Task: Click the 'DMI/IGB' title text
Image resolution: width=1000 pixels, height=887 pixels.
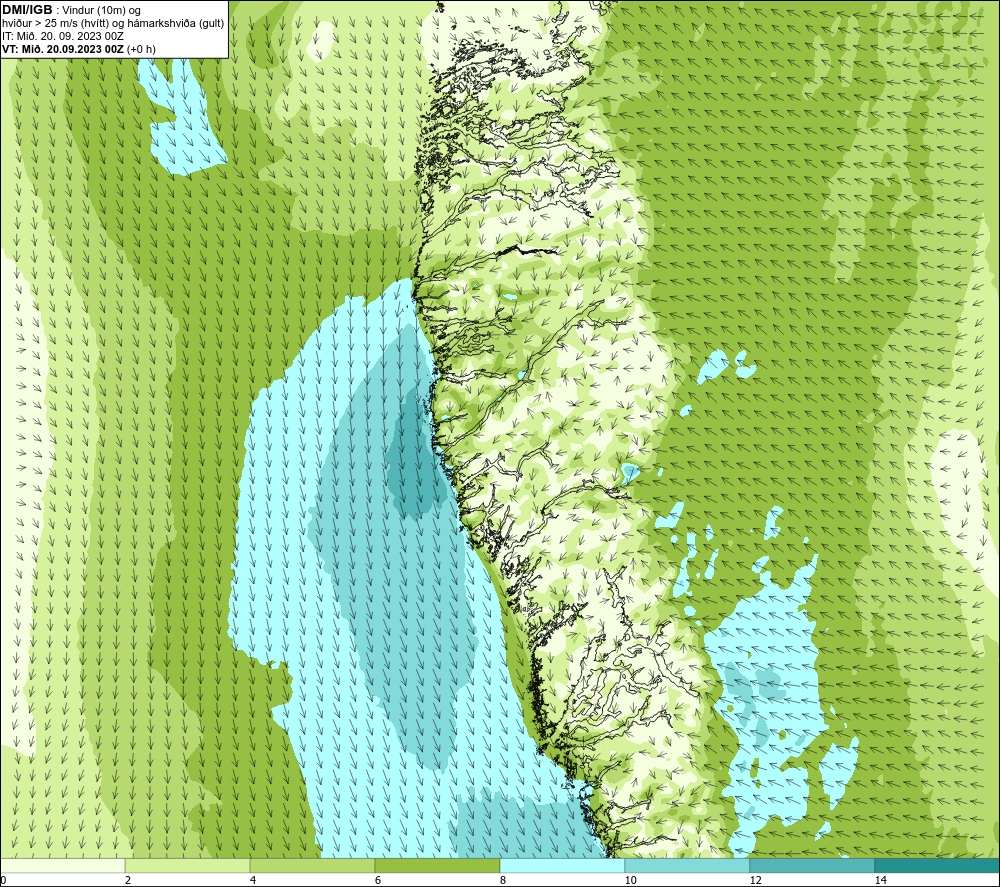Action: [x=27, y=10]
